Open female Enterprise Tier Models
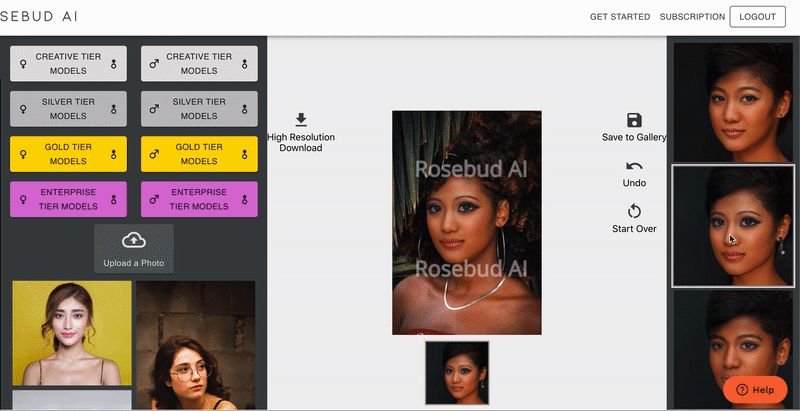The width and height of the screenshot is (800, 411). pyautogui.click(x=68, y=199)
